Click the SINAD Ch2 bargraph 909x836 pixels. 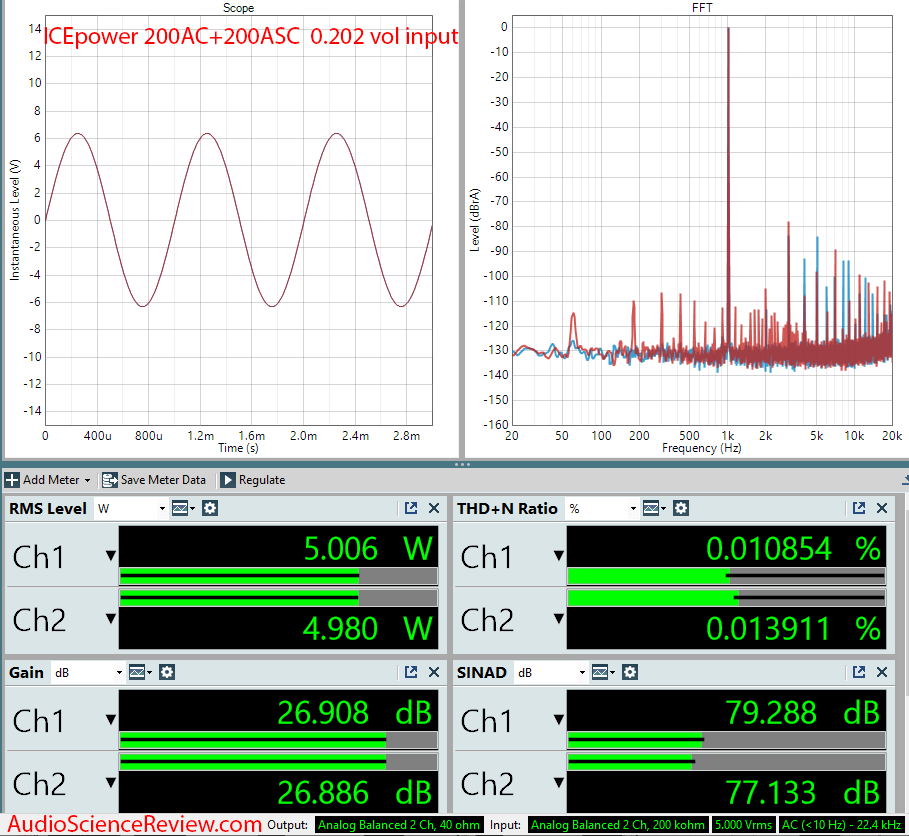(726, 762)
